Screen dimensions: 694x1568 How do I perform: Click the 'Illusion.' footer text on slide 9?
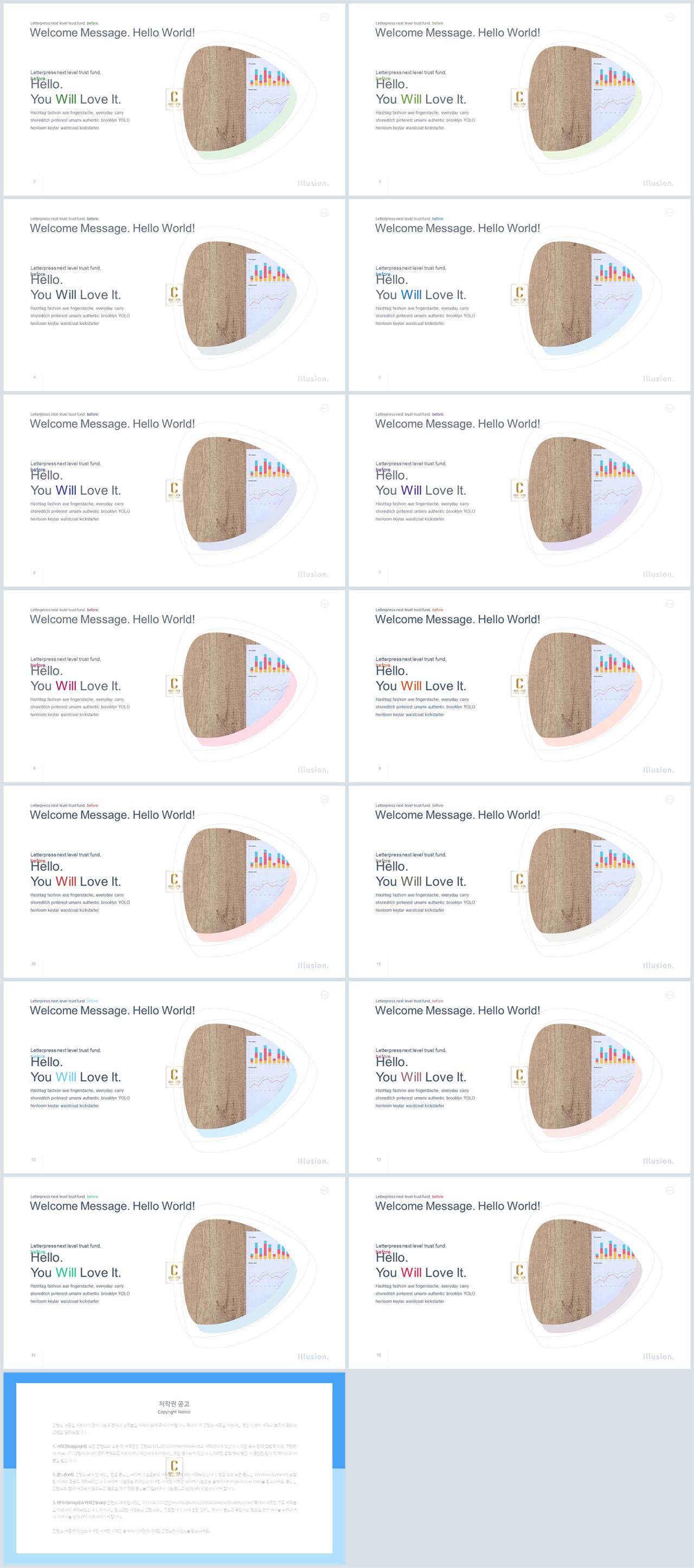click(658, 770)
